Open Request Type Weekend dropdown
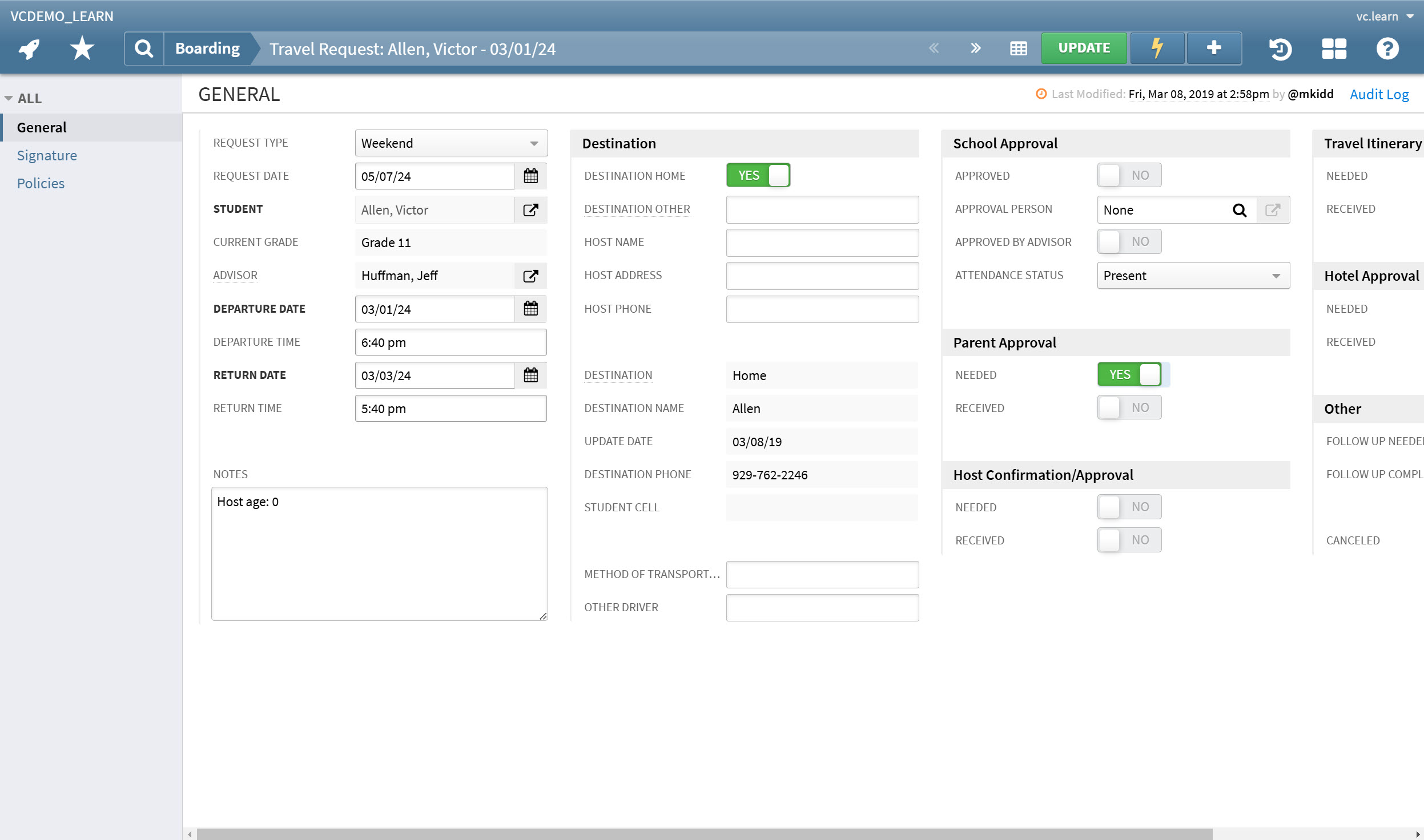 coord(451,143)
